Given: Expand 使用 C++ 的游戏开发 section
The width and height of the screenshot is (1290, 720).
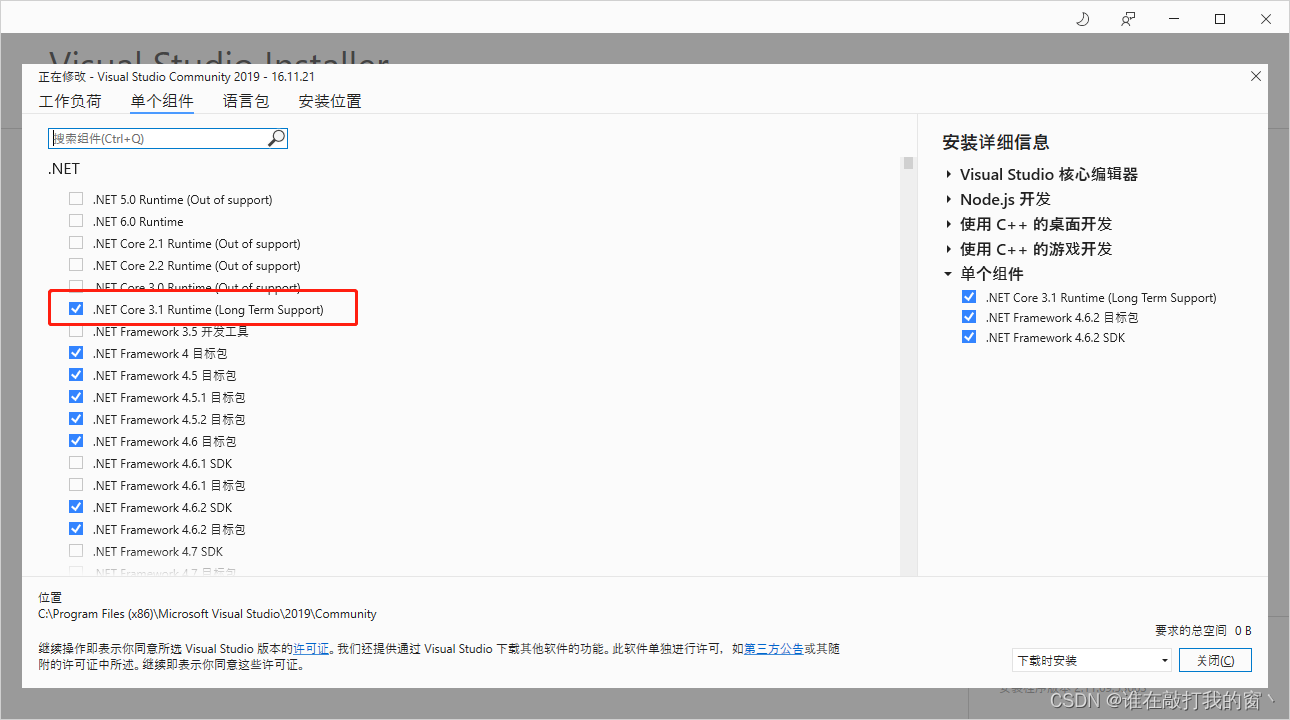Looking at the screenshot, I should coord(948,249).
